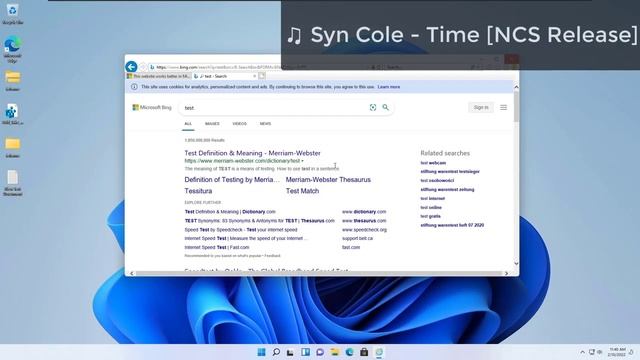640x360 pixels.
Task: Click the Microsoft Bing logo
Action: [152, 107]
